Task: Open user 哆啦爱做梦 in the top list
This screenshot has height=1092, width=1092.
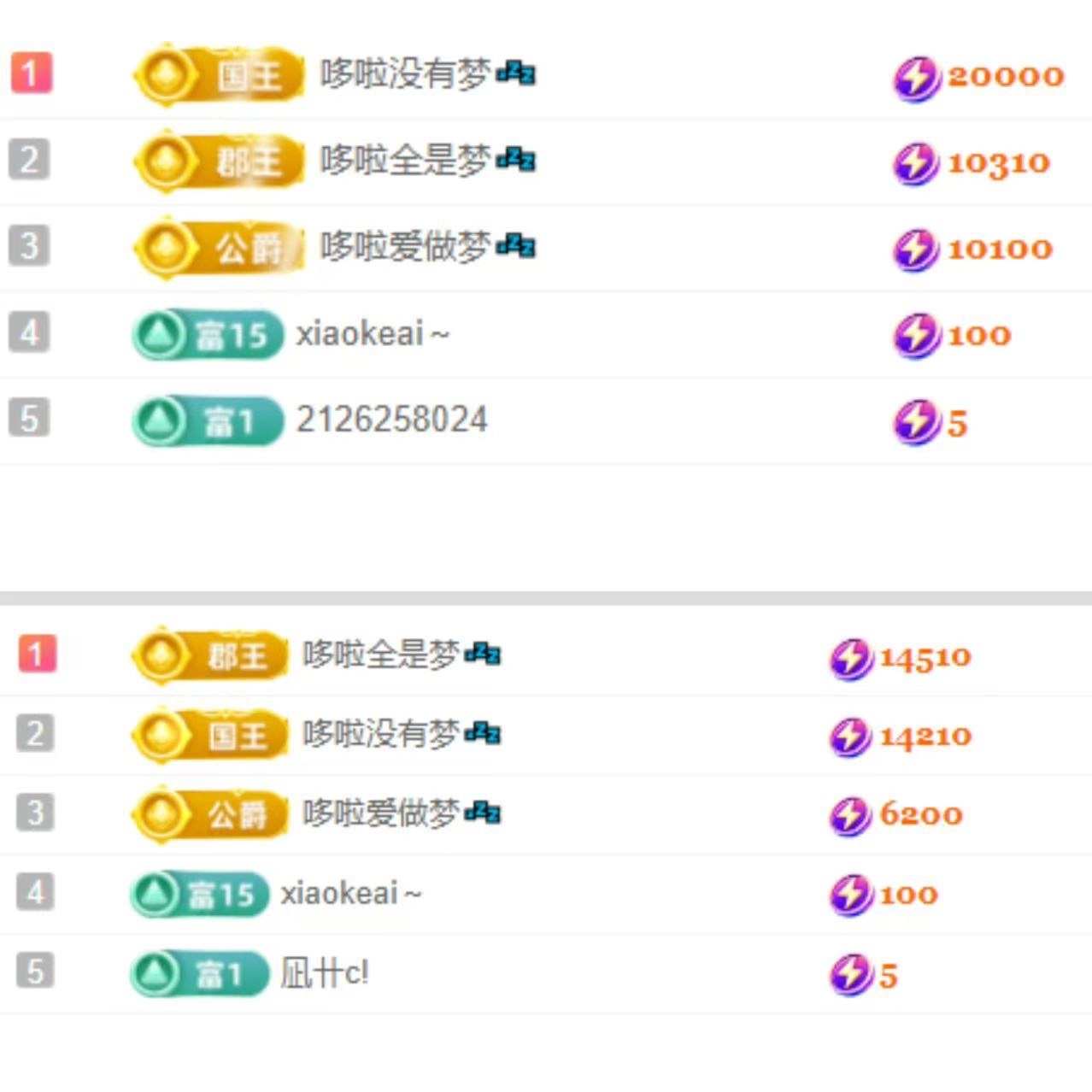Action: point(427,247)
